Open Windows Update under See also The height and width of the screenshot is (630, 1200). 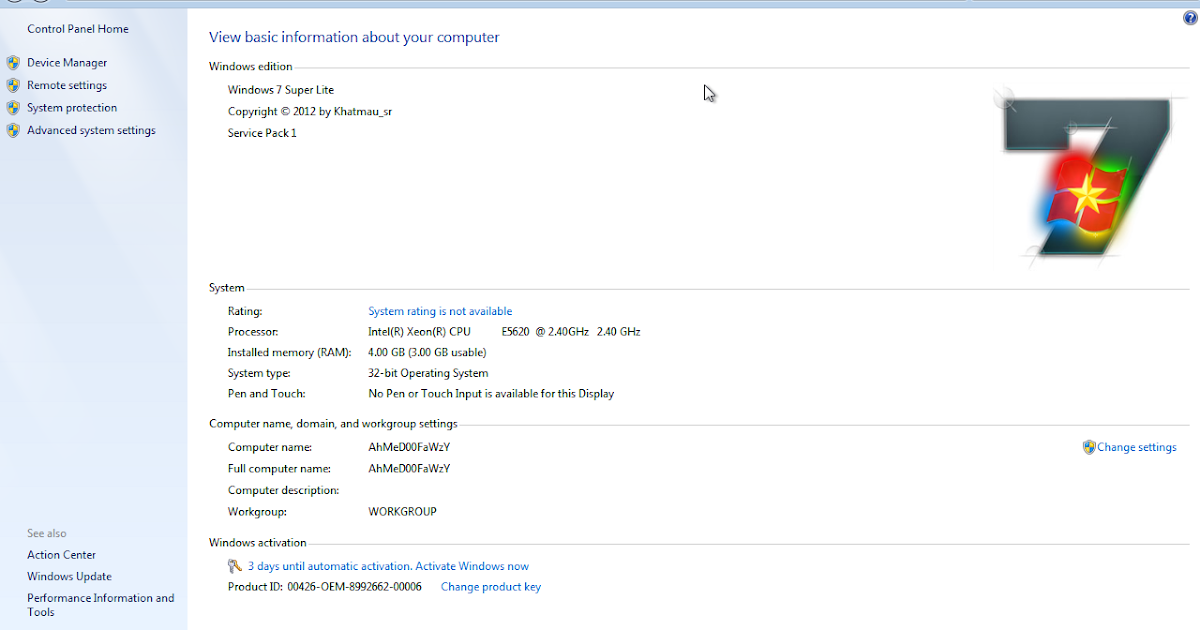pos(69,576)
